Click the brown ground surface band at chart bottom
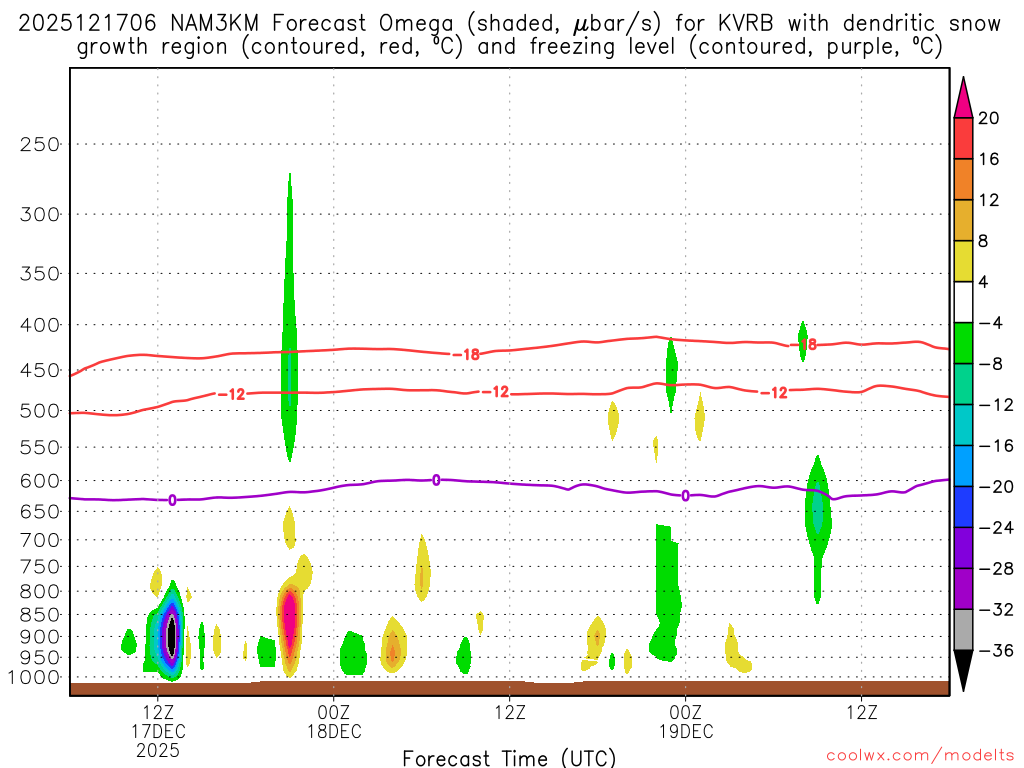The image size is (1024, 768). 509,688
